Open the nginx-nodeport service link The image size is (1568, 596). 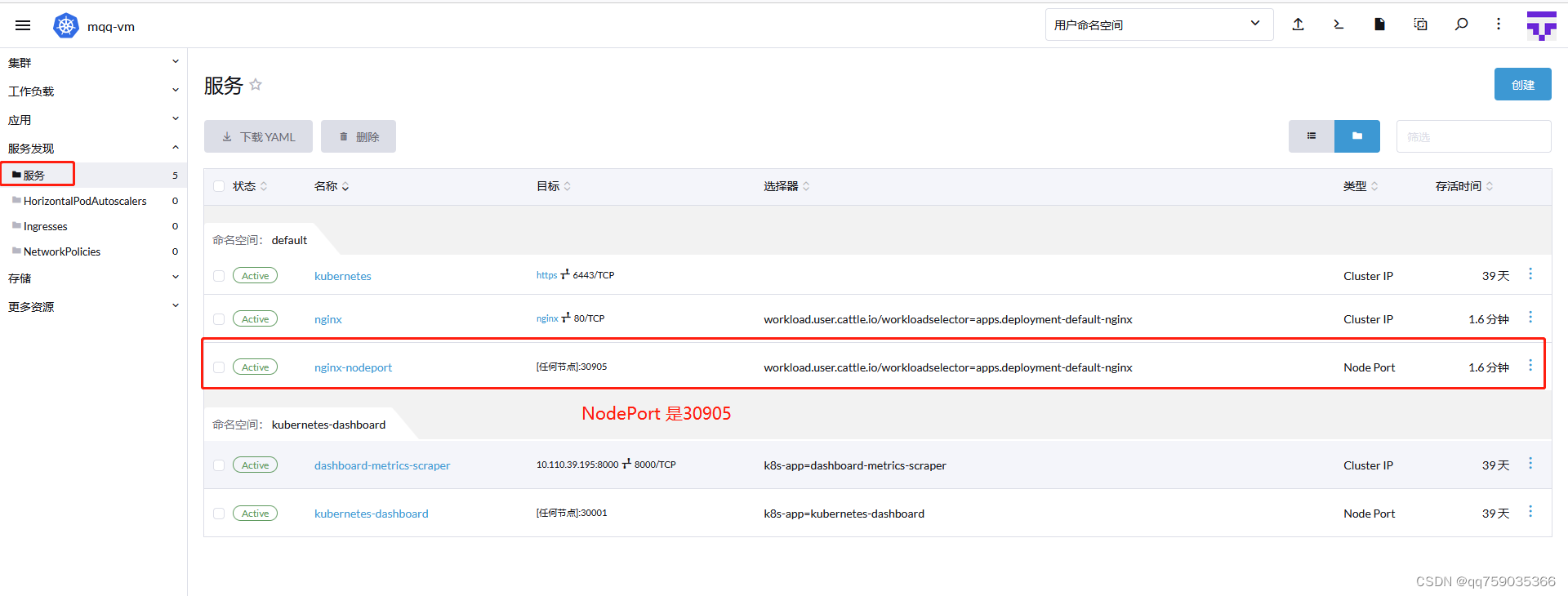[x=353, y=367]
